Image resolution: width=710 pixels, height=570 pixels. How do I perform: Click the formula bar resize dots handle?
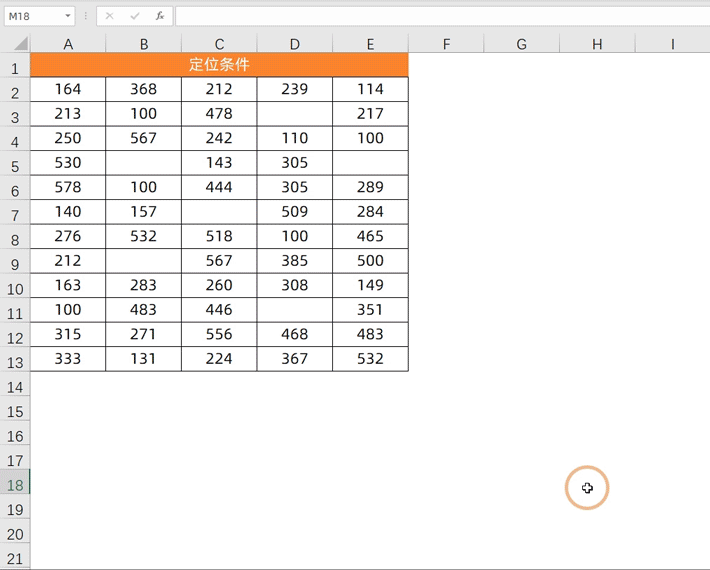[x=86, y=16]
